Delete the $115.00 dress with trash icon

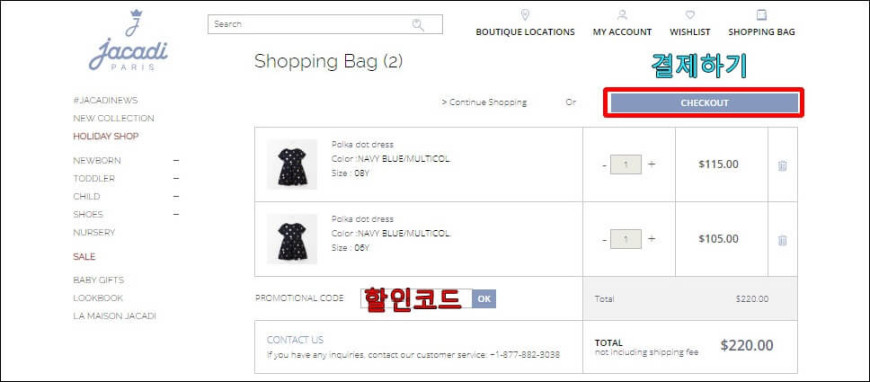pos(782,165)
